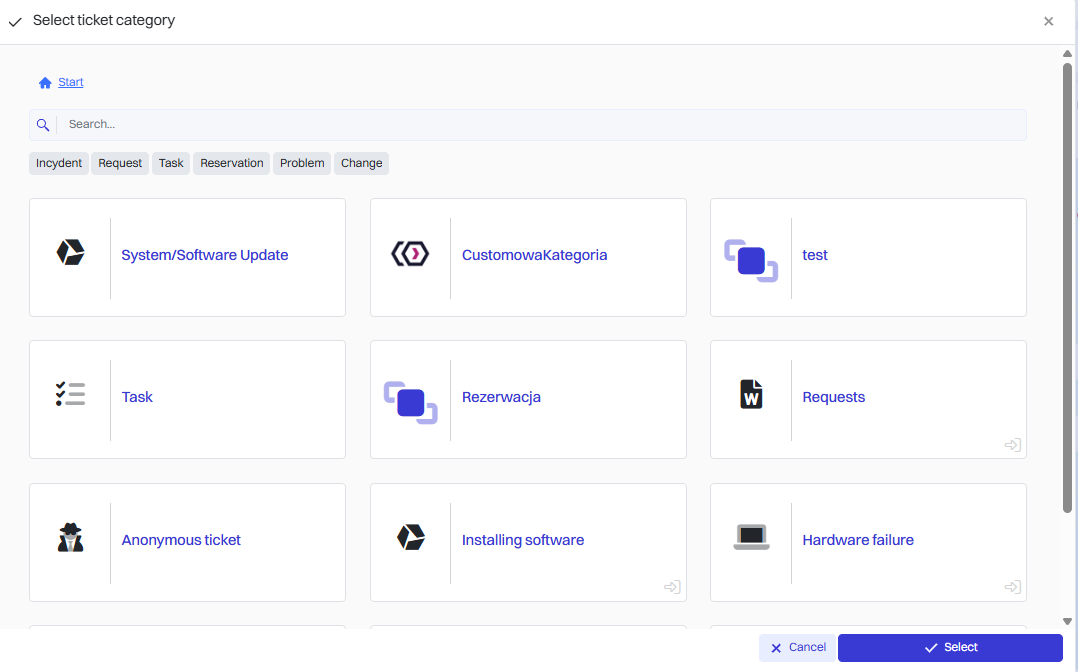This screenshot has height=672, width=1078.
Task: Open Hardware failure subcategory arrow
Action: (1012, 587)
